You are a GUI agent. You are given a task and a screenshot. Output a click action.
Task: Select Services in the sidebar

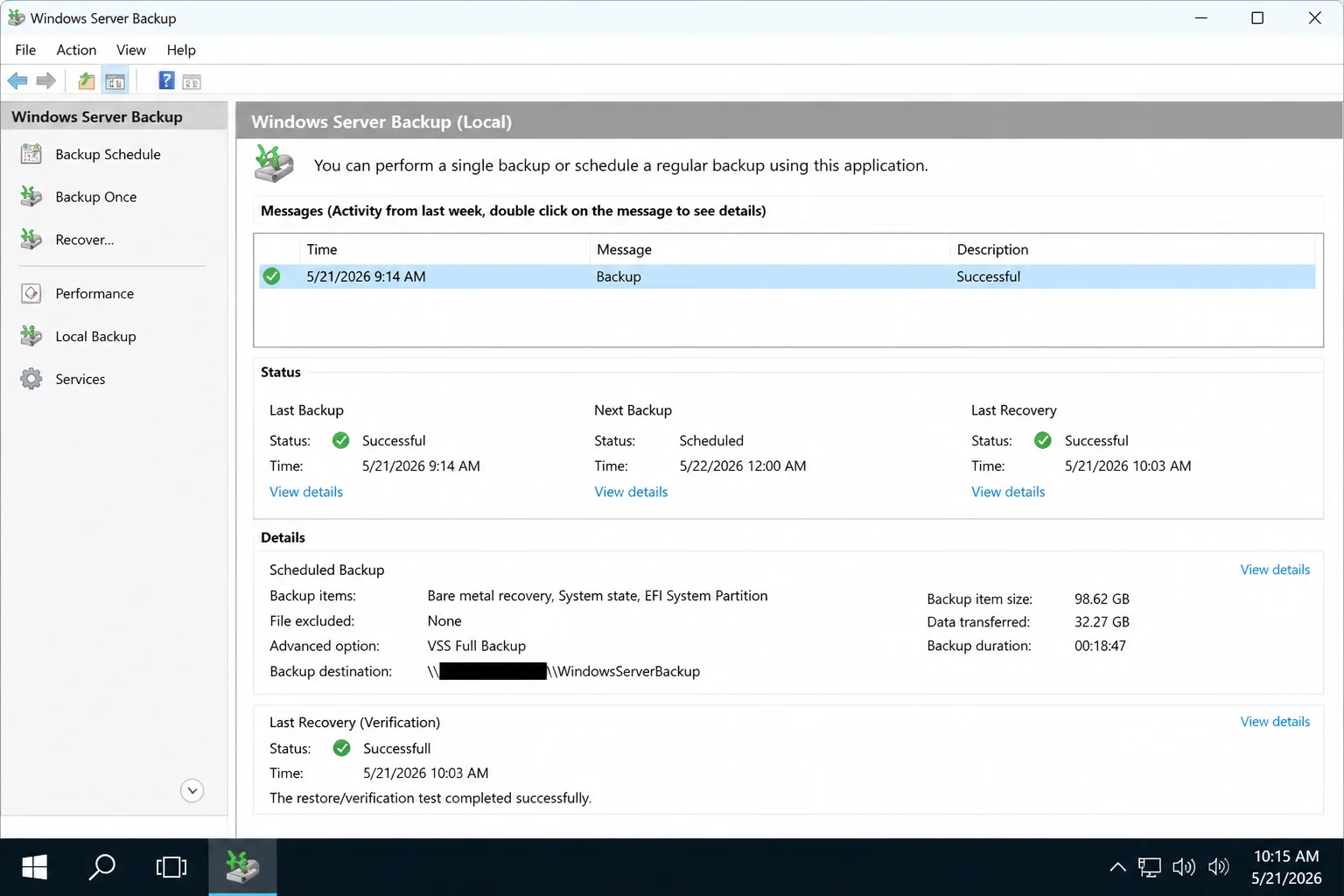(80, 379)
